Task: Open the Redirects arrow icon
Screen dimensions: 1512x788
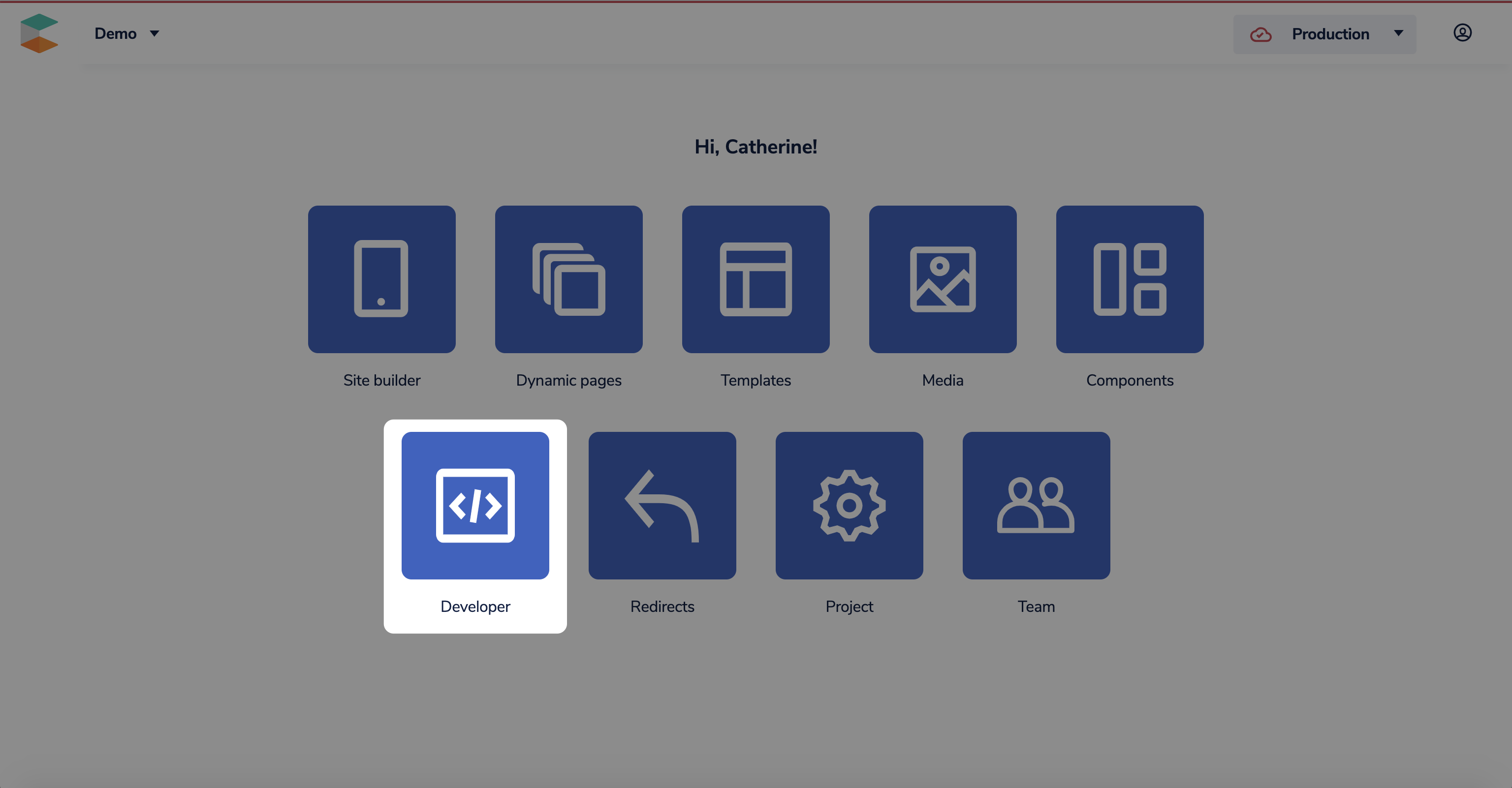Action: (x=662, y=505)
